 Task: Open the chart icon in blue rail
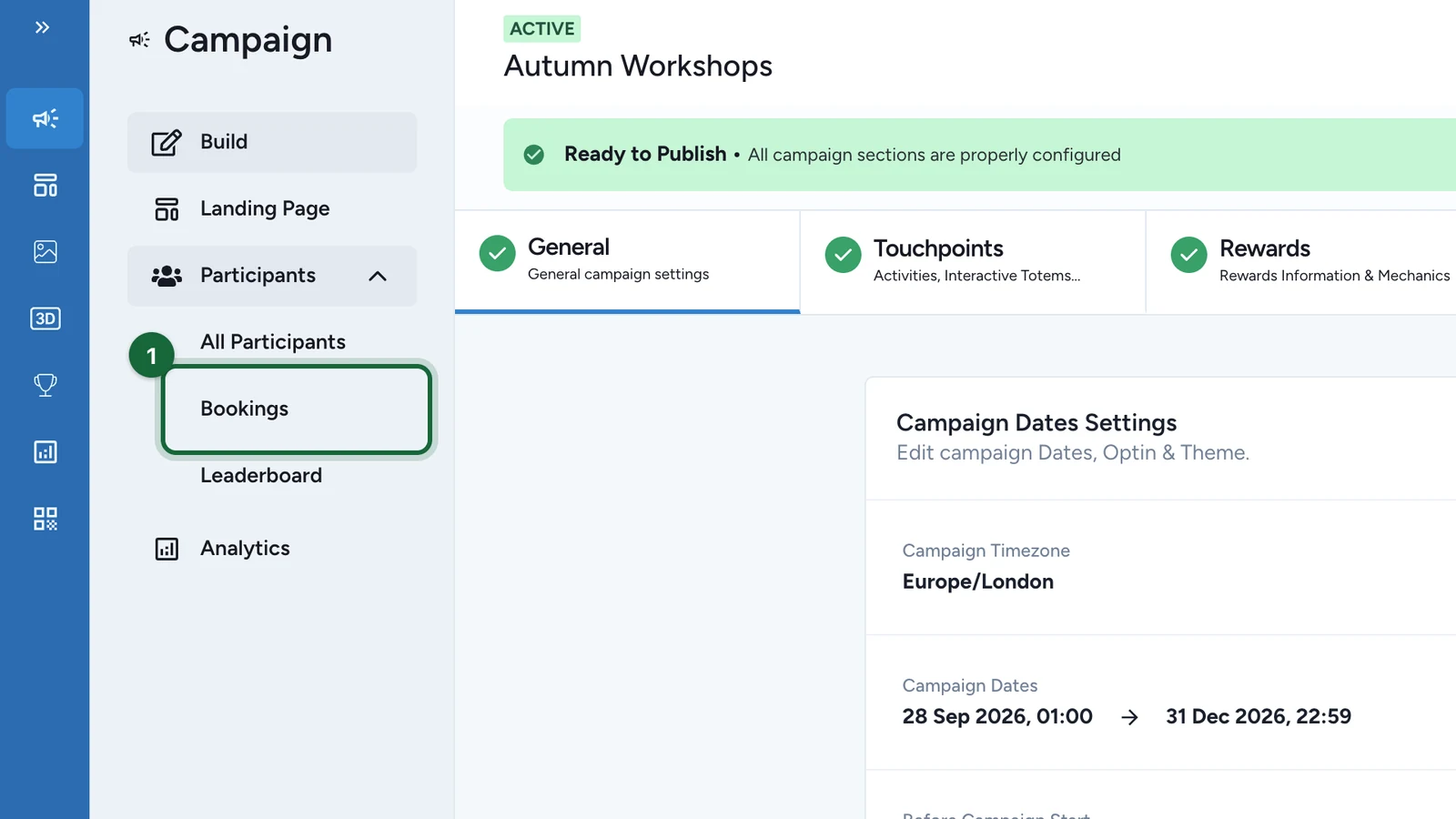coord(45,451)
